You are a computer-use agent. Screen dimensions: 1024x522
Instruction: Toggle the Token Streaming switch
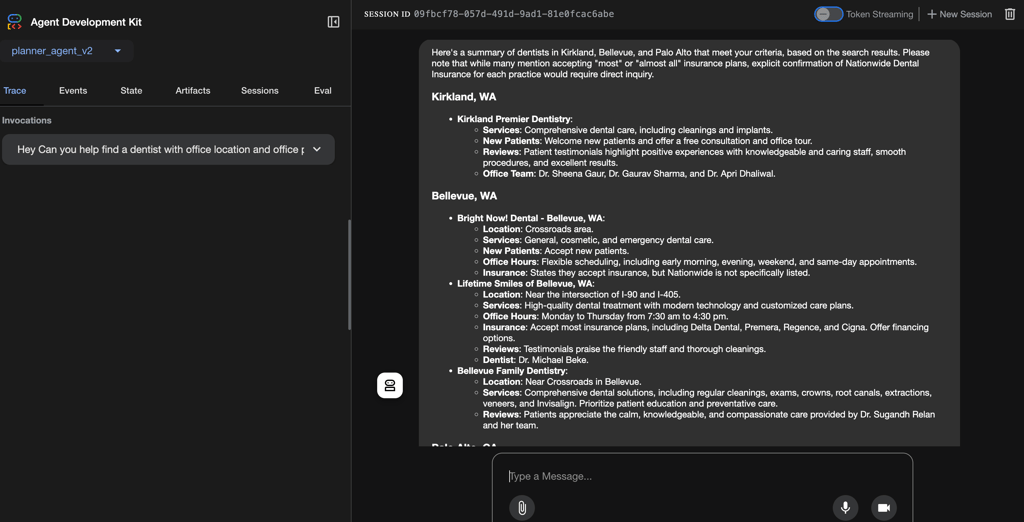[828, 14]
